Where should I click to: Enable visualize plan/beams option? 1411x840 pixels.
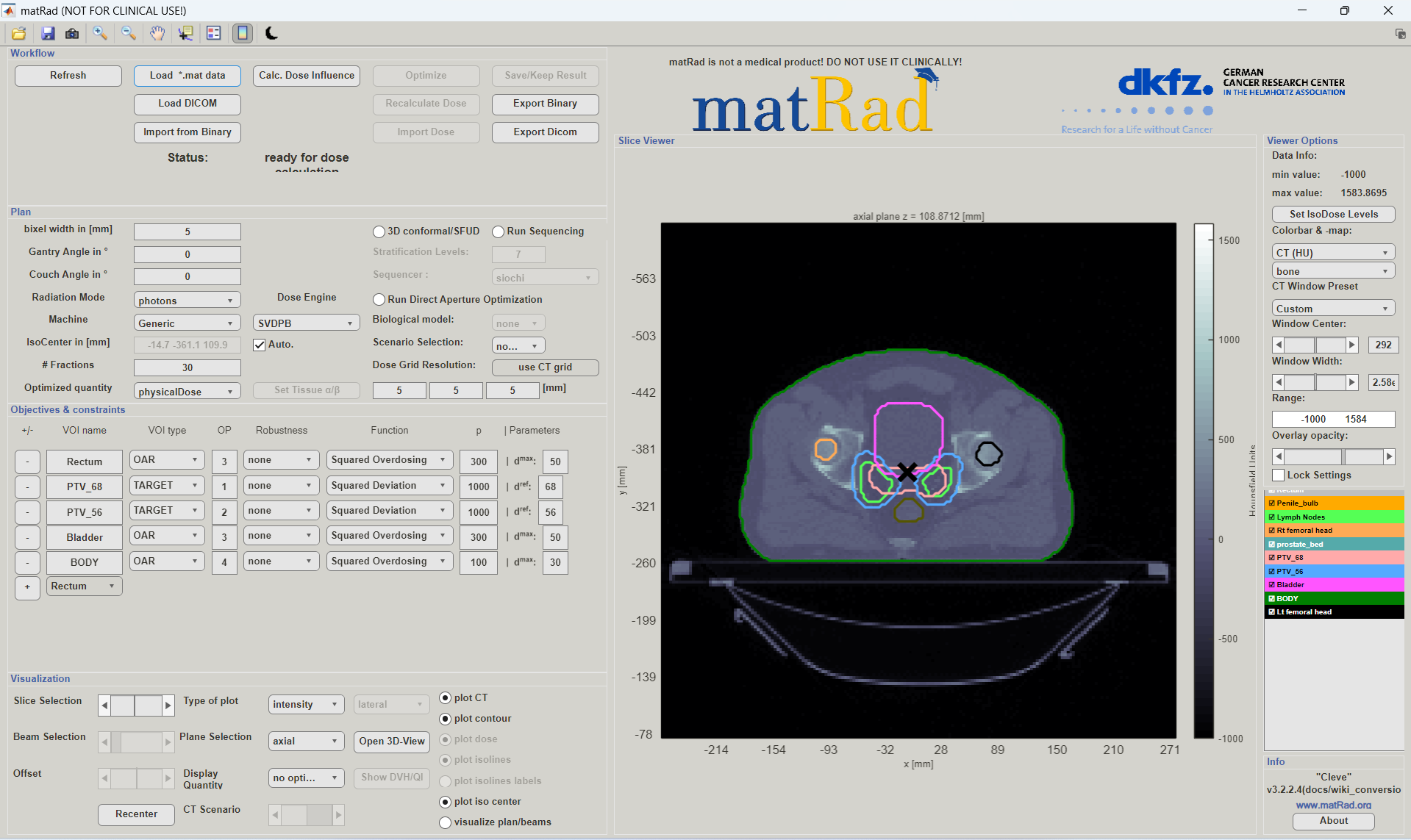pyautogui.click(x=445, y=822)
